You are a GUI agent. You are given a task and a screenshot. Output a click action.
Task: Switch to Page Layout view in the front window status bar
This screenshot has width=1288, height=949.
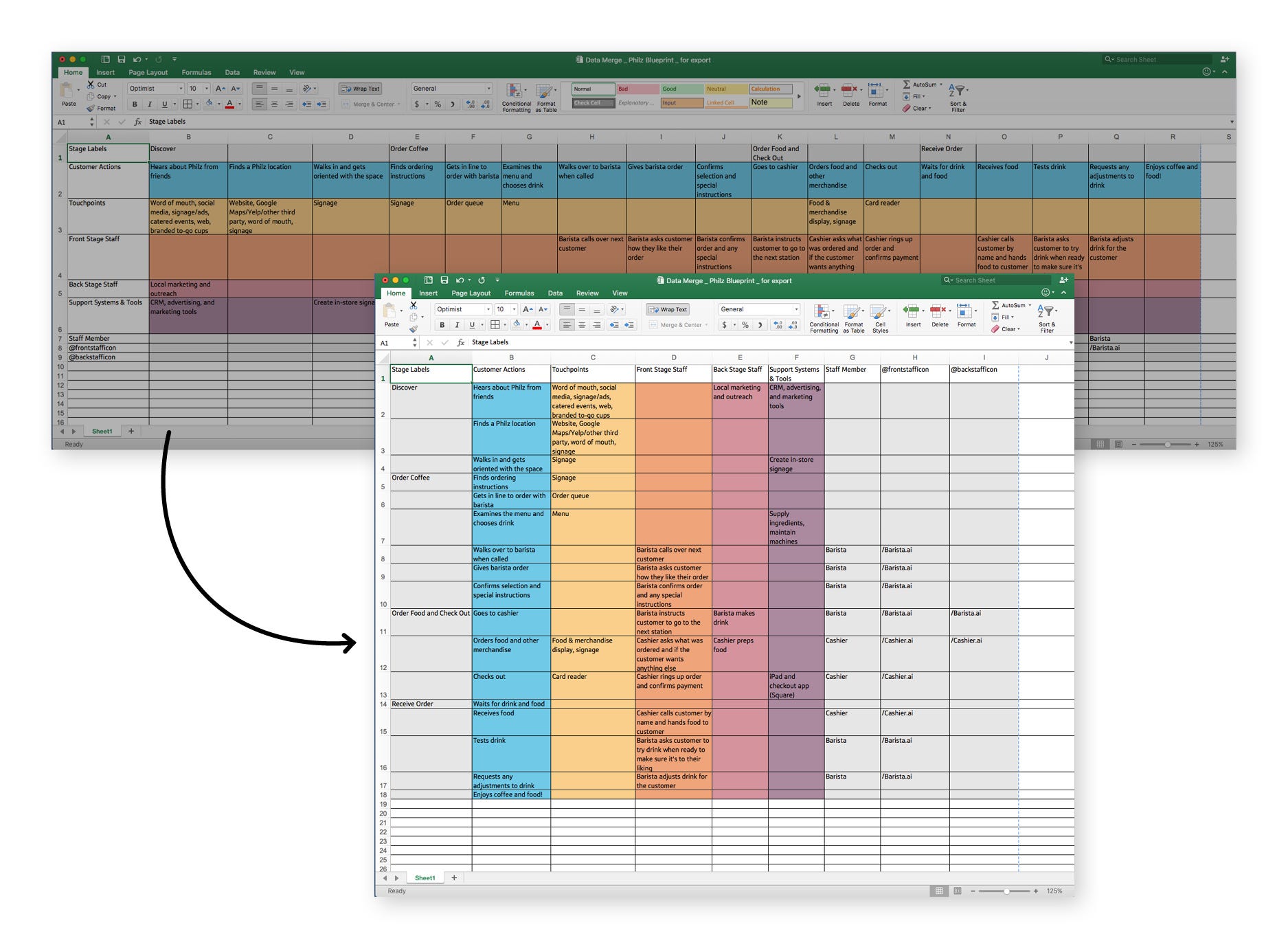coord(958,891)
